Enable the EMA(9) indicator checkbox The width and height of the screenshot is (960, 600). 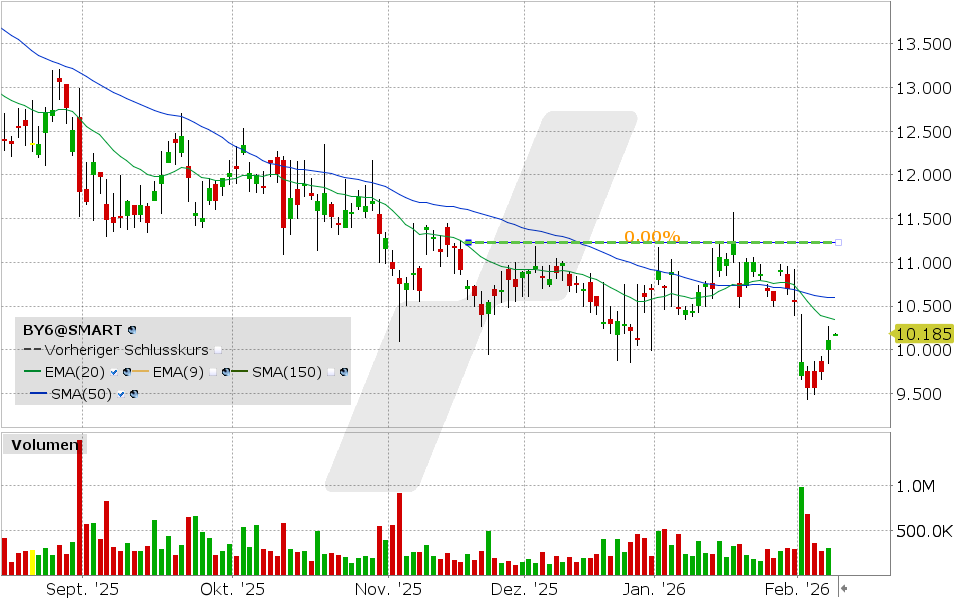212,371
